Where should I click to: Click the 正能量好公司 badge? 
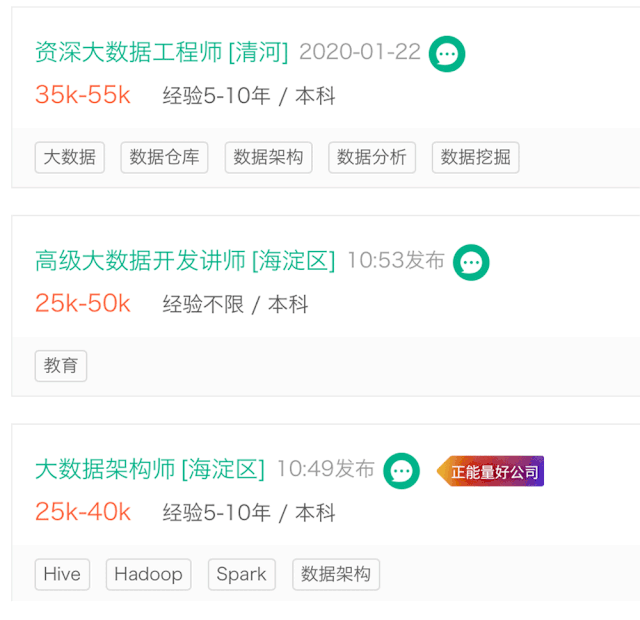coord(491,472)
